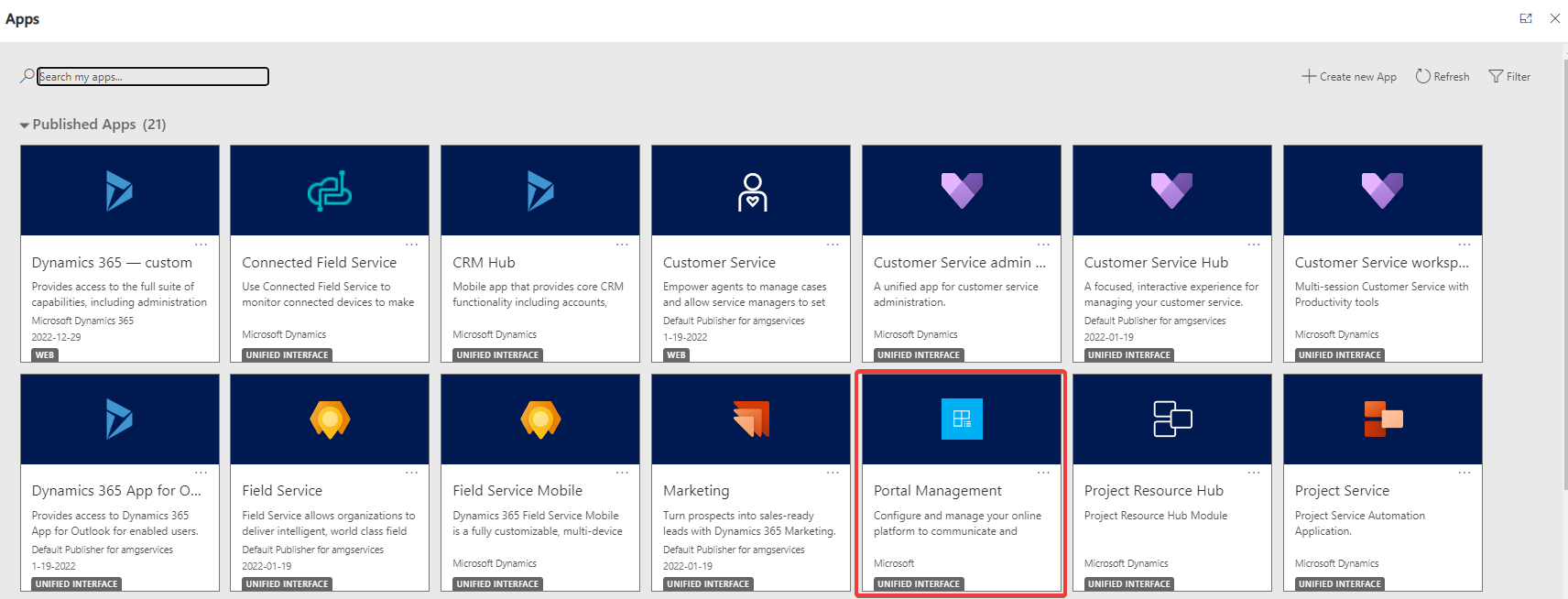Open the Customer Service Hub title
The width and height of the screenshot is (1568, 599).
1156,263
